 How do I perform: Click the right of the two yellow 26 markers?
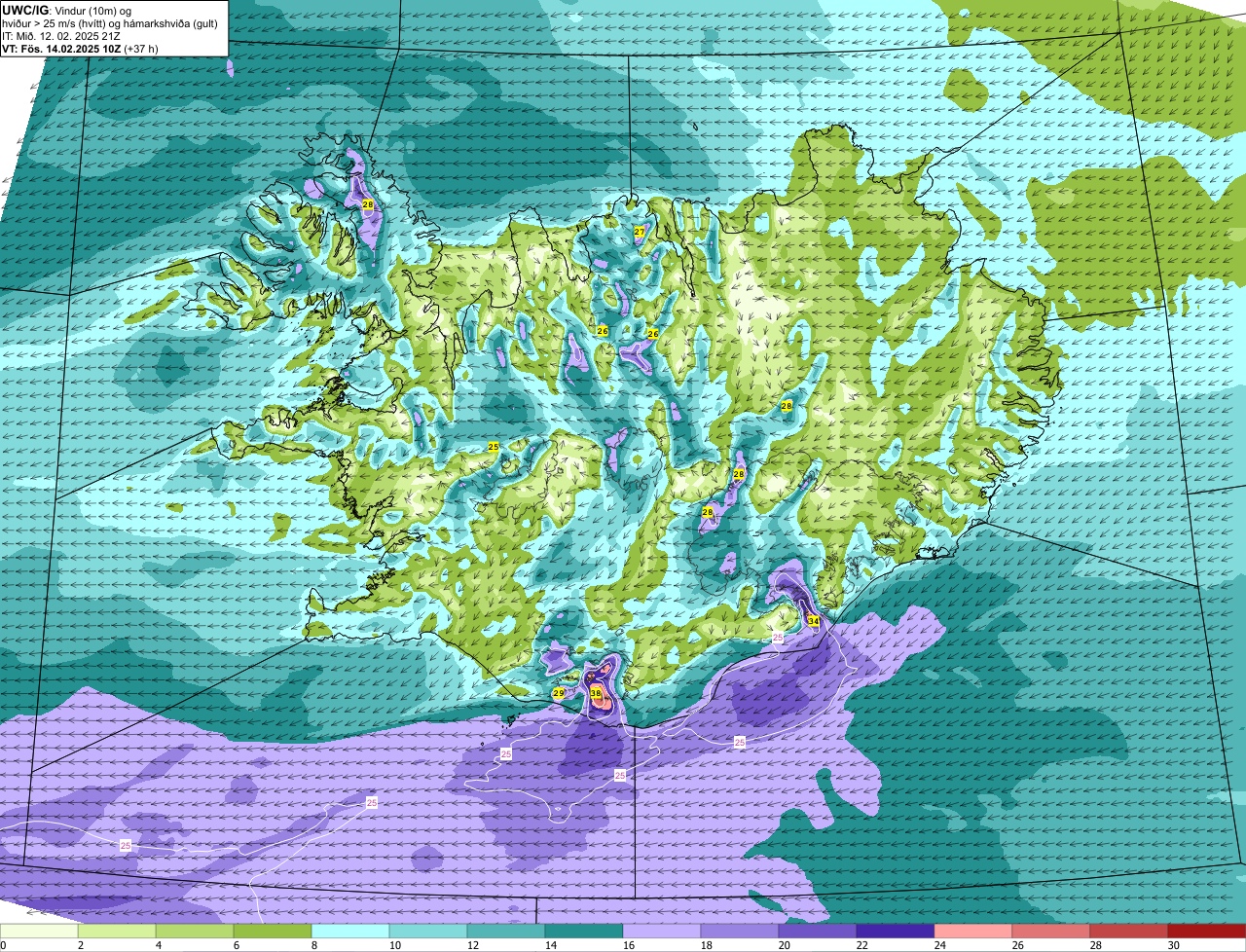[x=653, y=334]
